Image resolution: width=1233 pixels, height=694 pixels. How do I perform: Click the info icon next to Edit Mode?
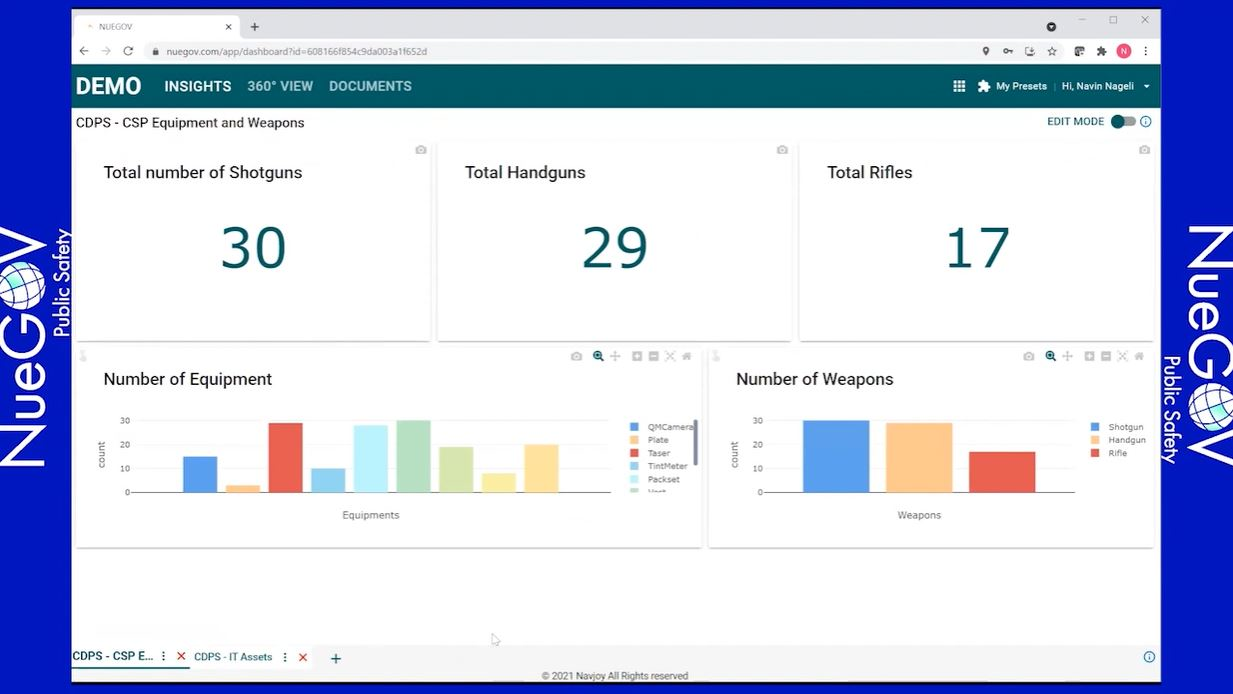tap(1146, 122)
